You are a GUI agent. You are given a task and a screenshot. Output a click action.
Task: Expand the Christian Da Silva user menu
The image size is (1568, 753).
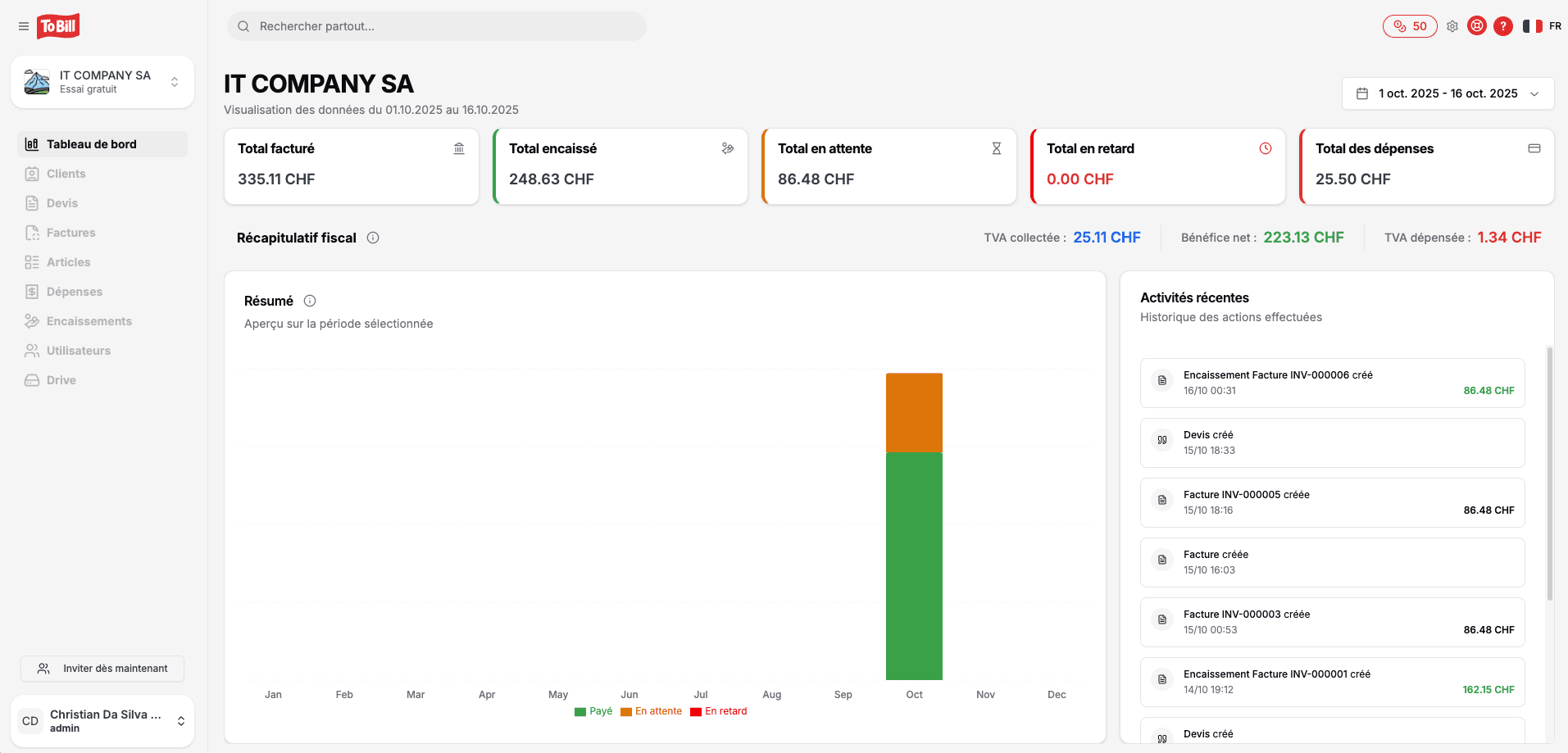click(102, 721)
